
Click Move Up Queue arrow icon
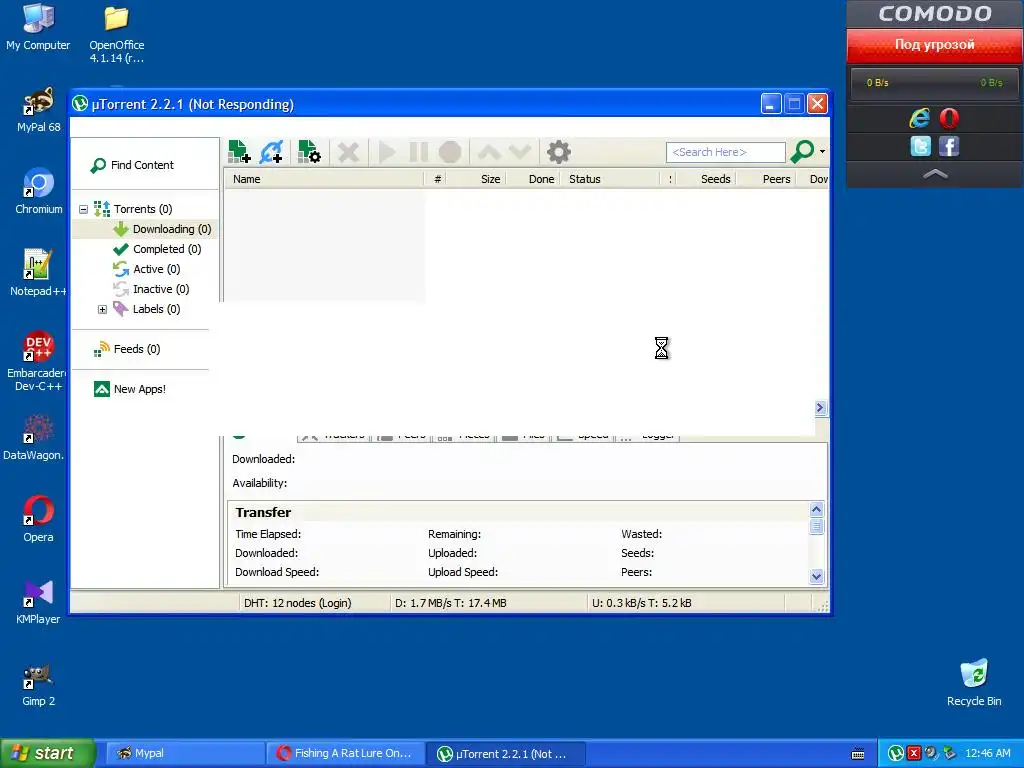click(488, 152)
